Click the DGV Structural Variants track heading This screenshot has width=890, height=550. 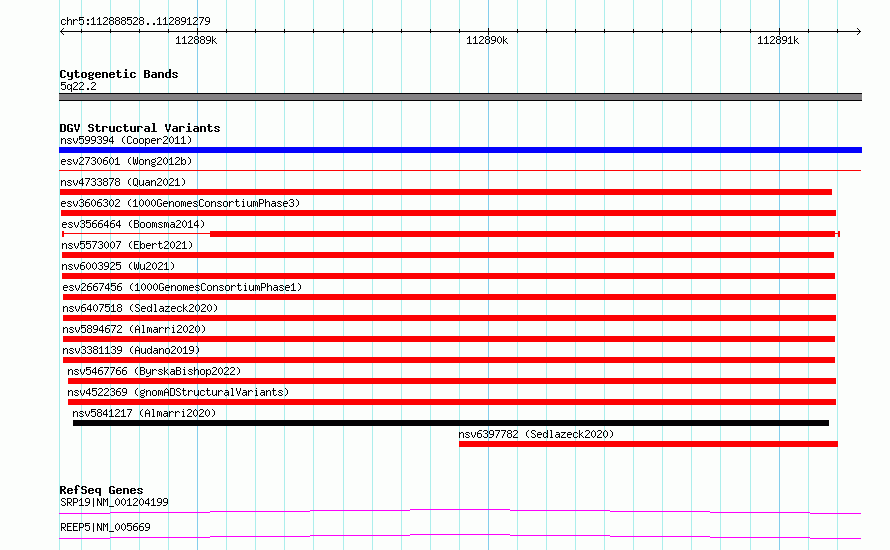(x=140, y=128)
